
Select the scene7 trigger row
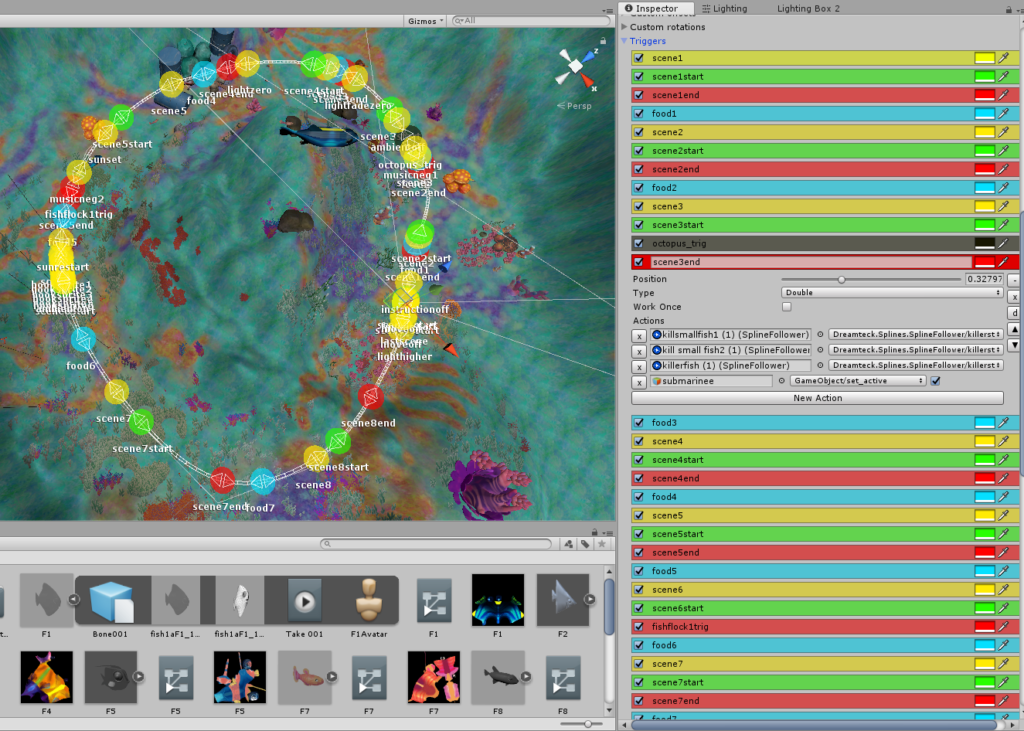[825, 664]
